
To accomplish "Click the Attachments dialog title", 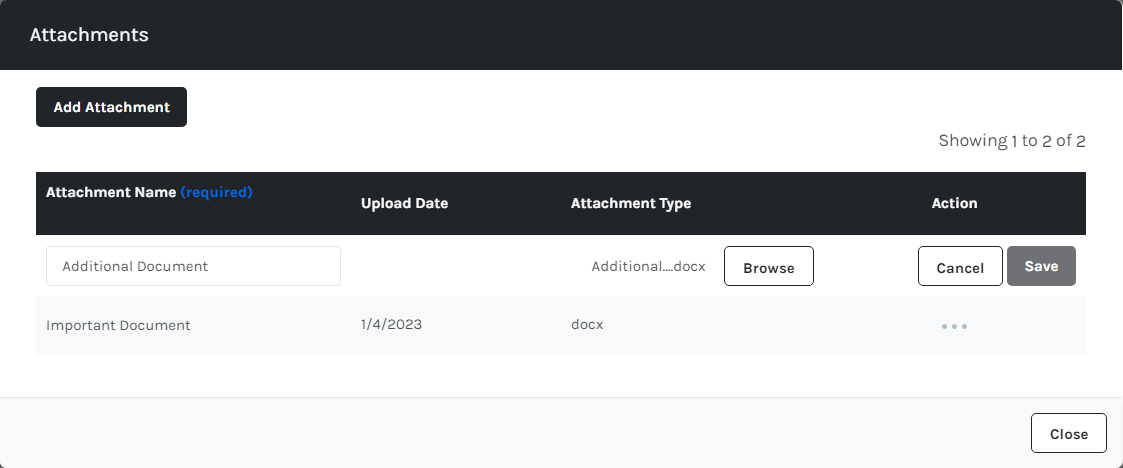I will click(x=89, y=35).
